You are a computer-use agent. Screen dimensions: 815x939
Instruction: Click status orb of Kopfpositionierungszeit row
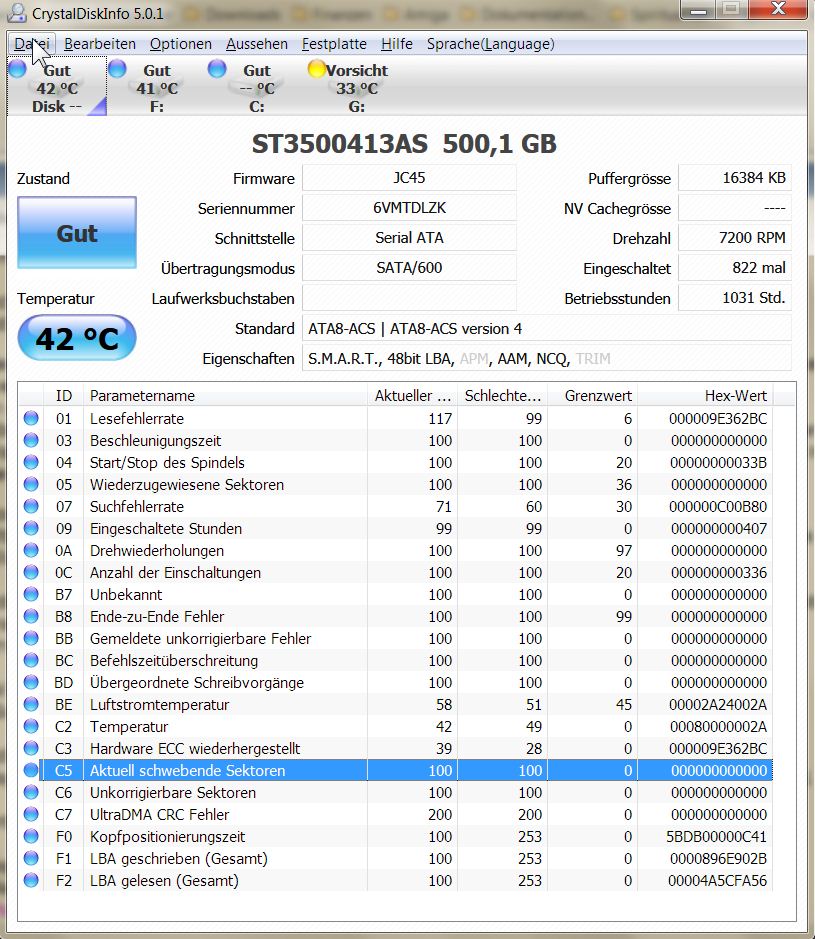click(x=31, y=836)
